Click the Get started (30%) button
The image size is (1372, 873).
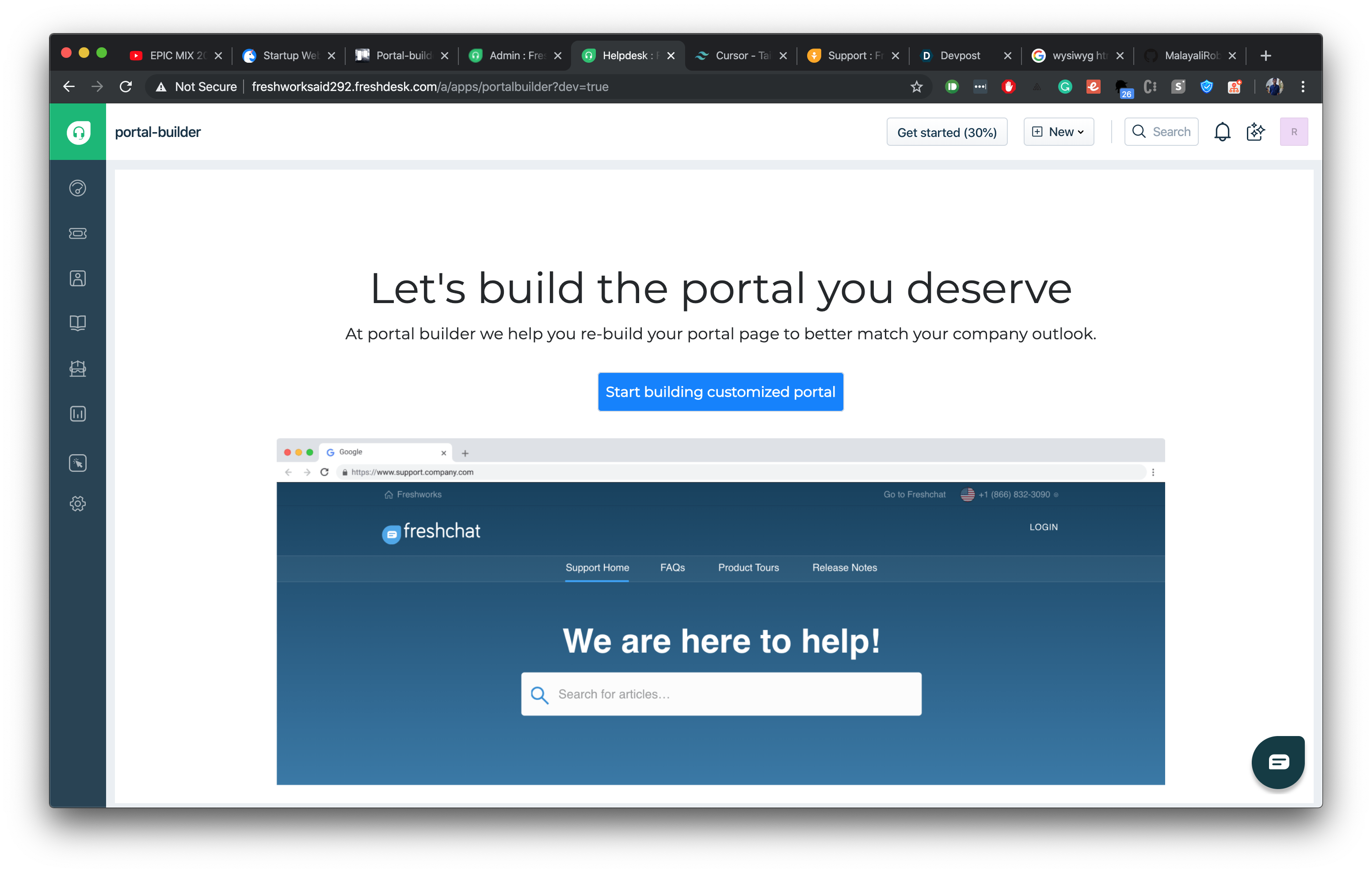click(946, 132)
